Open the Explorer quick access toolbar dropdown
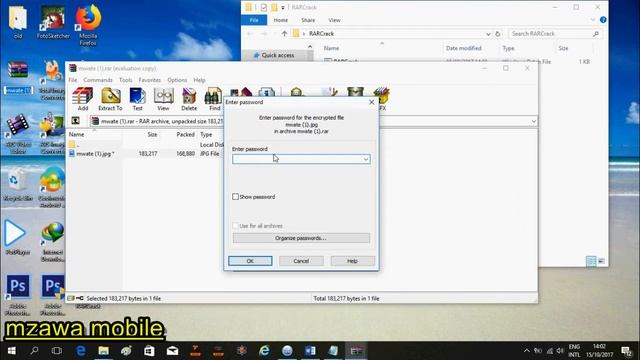The height and width of the screenshot is (360, 640). click(282, 7)
